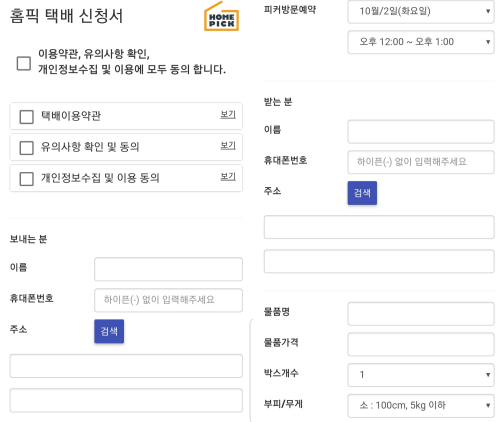Image resolution: width=500 pixels, height=422 pixels.
Task: Expand the 부피/무게 size dropdown
Action: (421, 406)
